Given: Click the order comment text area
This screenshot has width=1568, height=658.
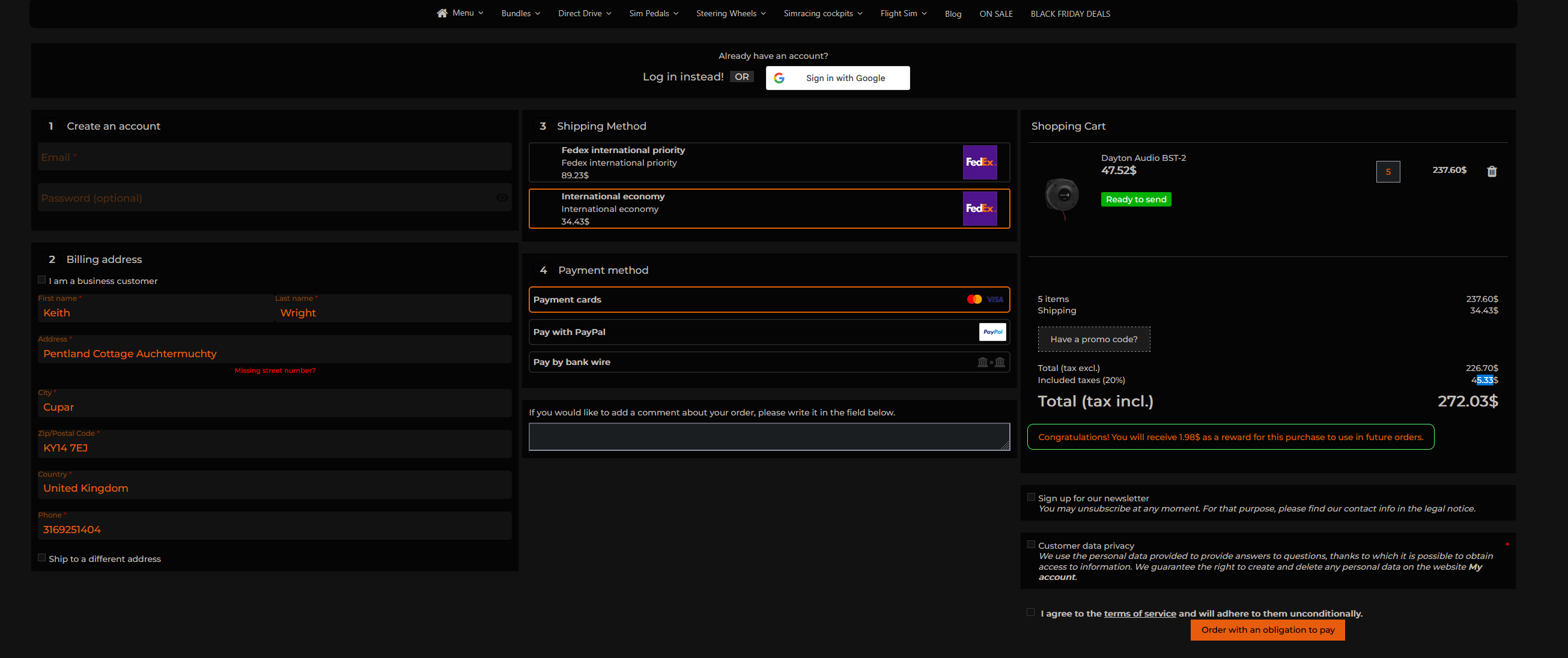Looking at the screenshot, I should (769, 436).
